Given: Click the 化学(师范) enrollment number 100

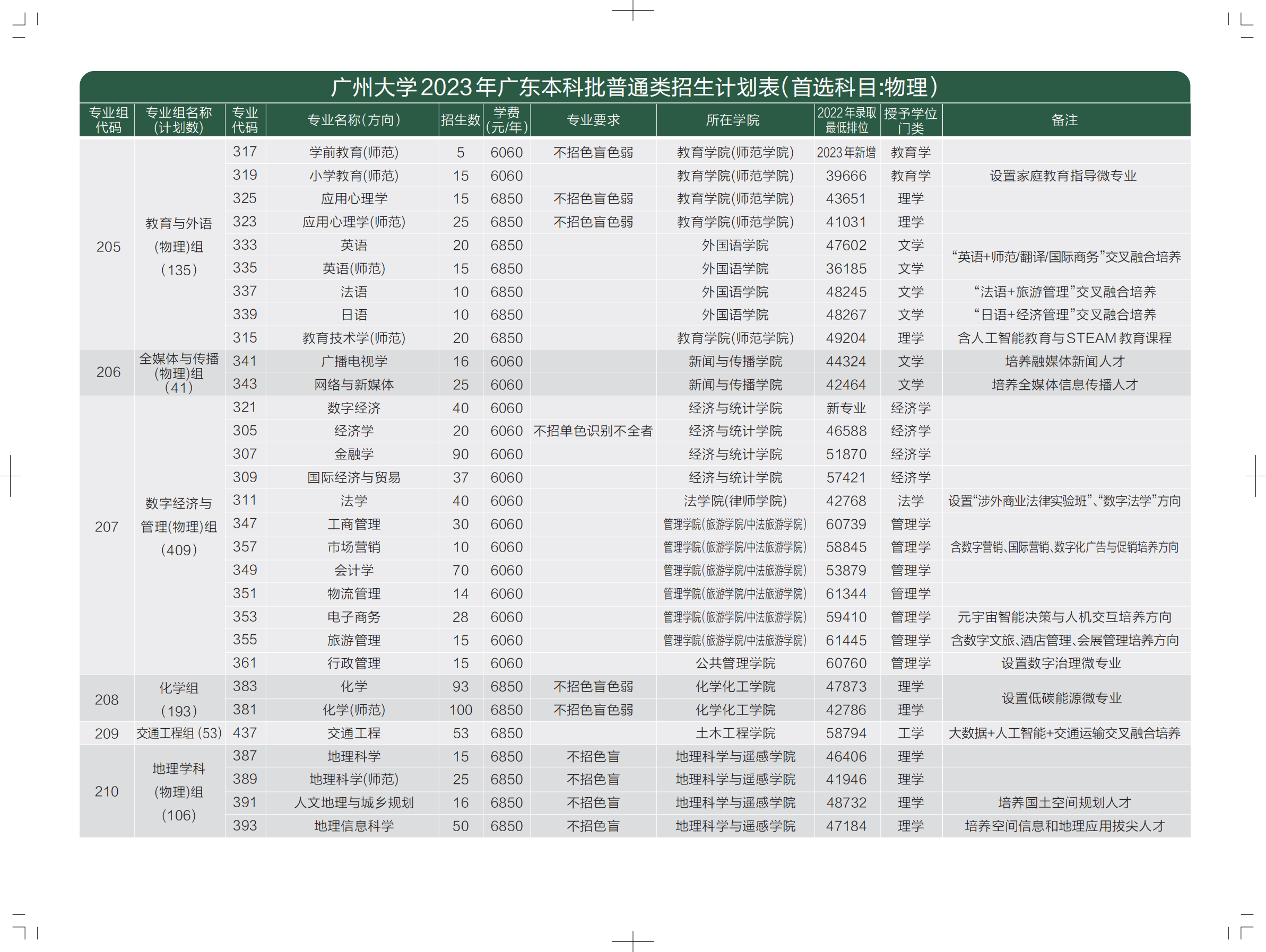Looking at the screenshot, I should 460,710.
